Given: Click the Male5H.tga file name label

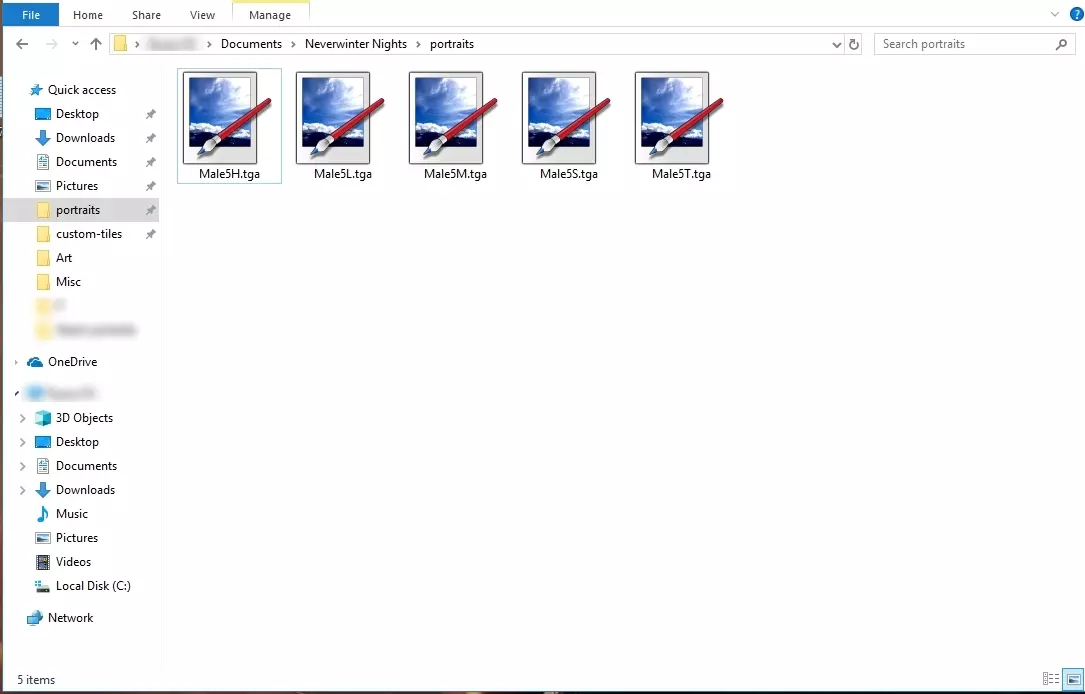Looking at the screenshot, I should pos(229,174).
